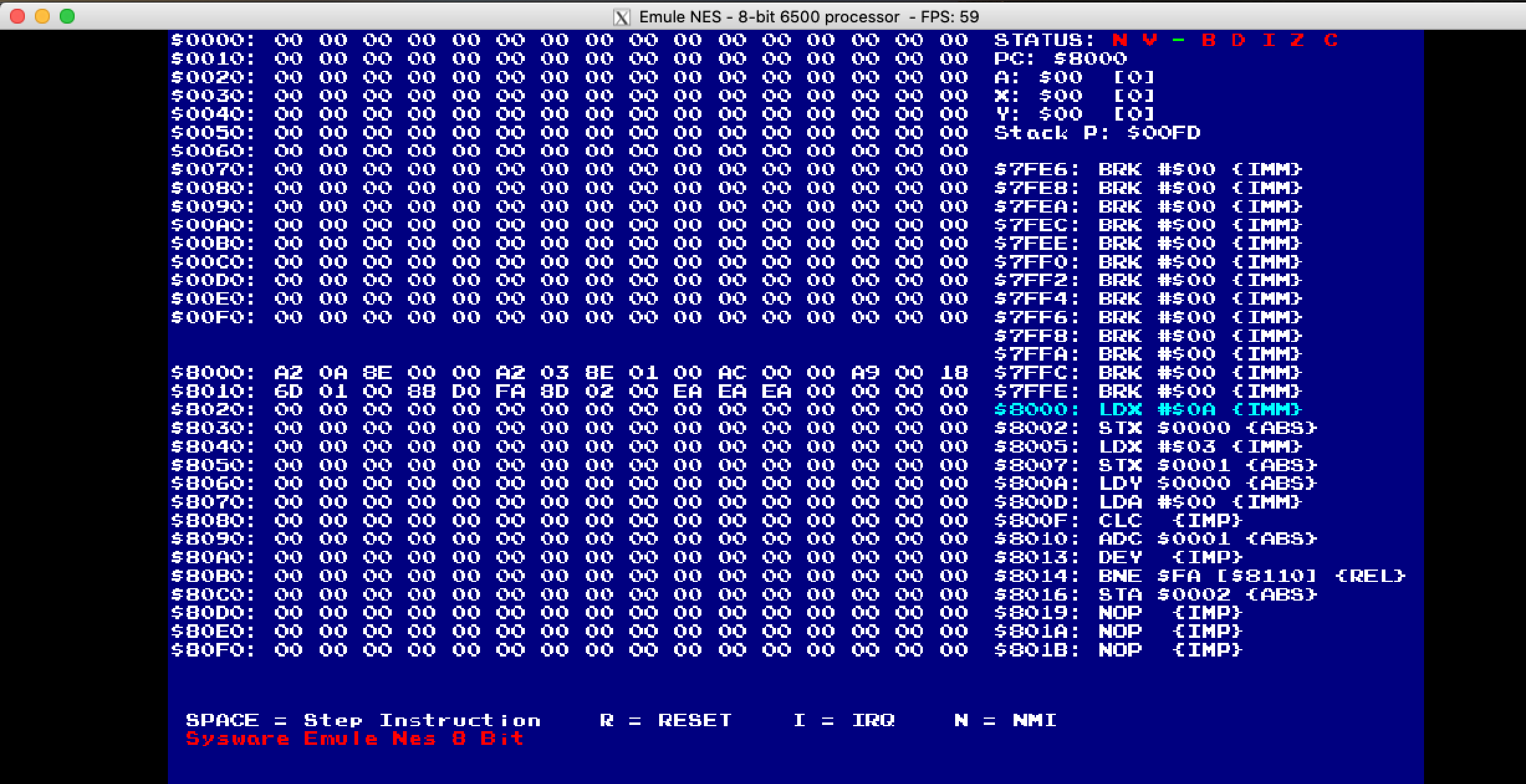Click the highlighted $8000 LDX instruction line

[x=1147, y=410]
